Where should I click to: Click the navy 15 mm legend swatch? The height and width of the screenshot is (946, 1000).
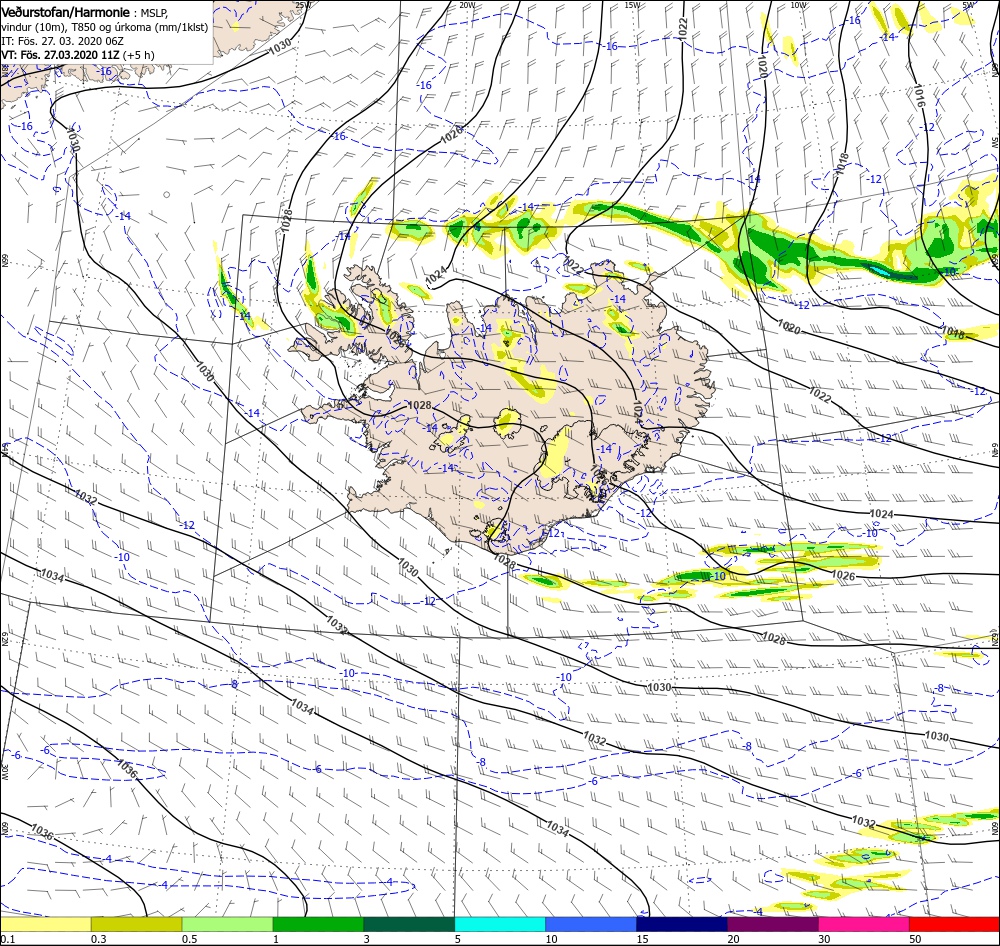(x=682, y=924)
